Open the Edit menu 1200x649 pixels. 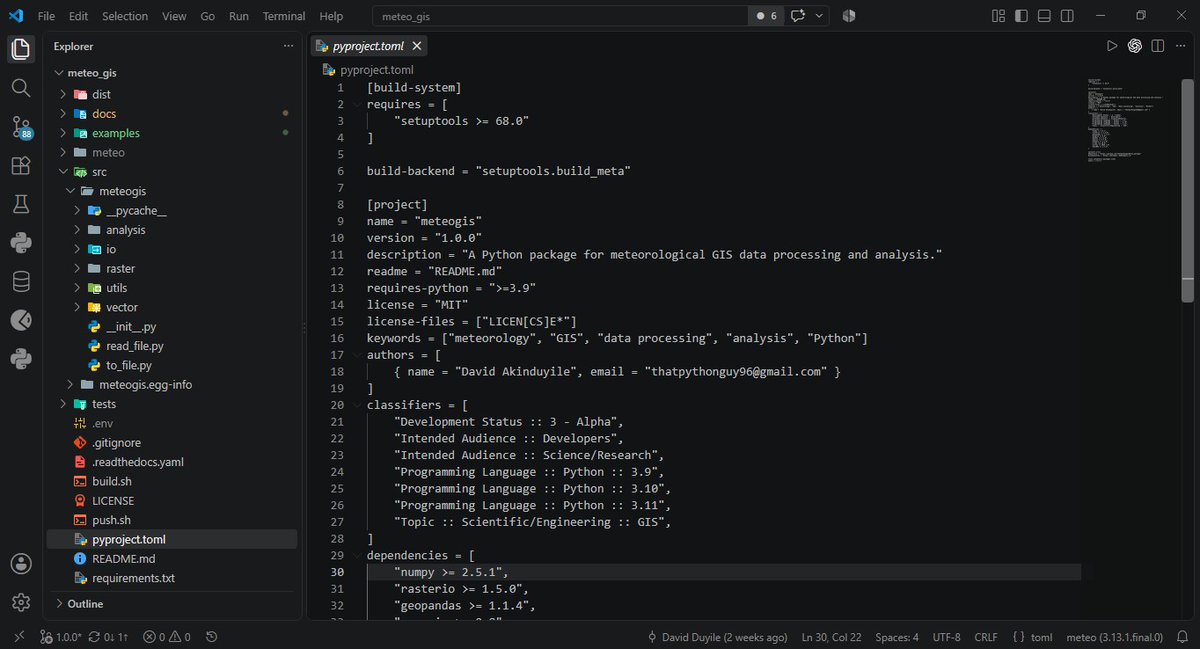(78, 16)
